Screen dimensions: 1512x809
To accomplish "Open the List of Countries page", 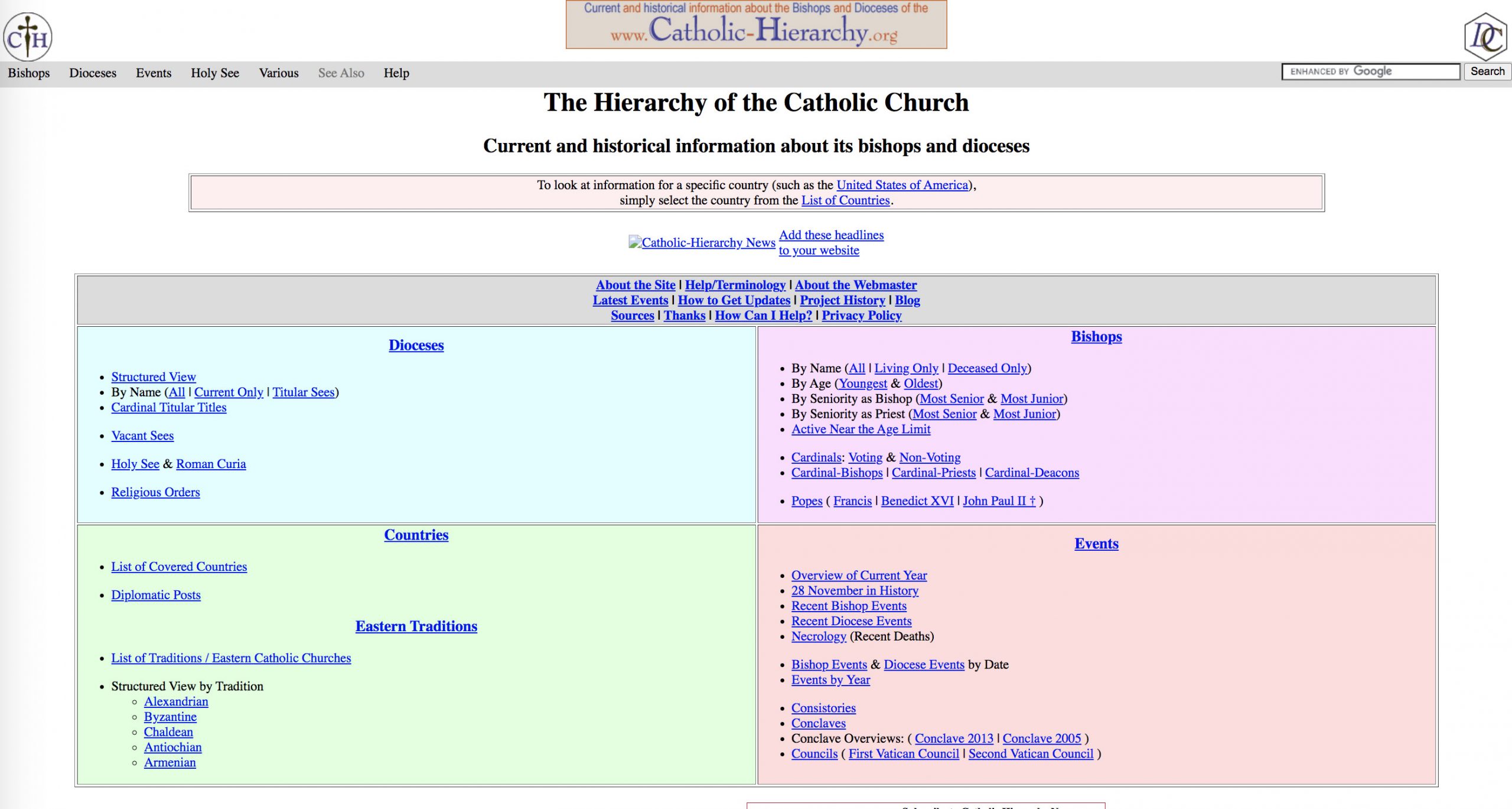I will pyautogui.click(x=845, y=200).
